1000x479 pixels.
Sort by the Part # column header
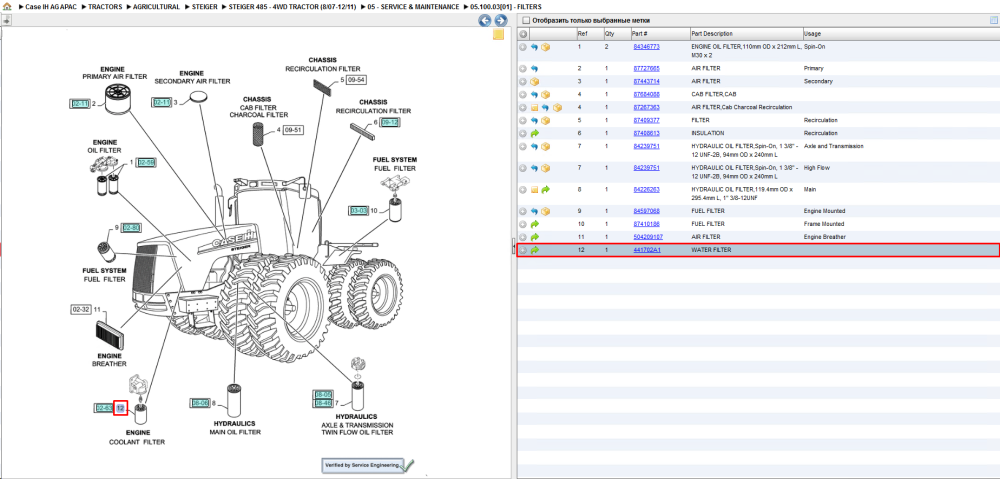coord(659,34)
